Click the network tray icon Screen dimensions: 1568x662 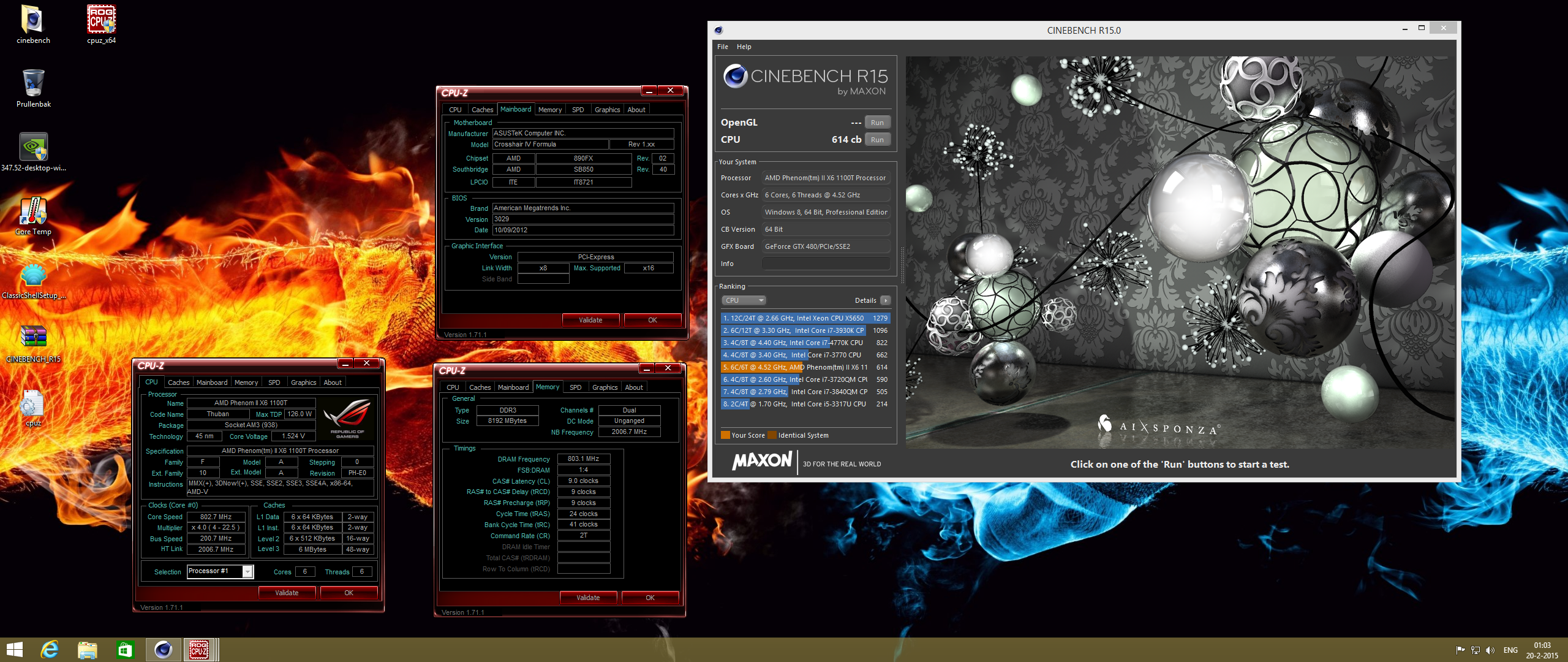coord(1475,650)
